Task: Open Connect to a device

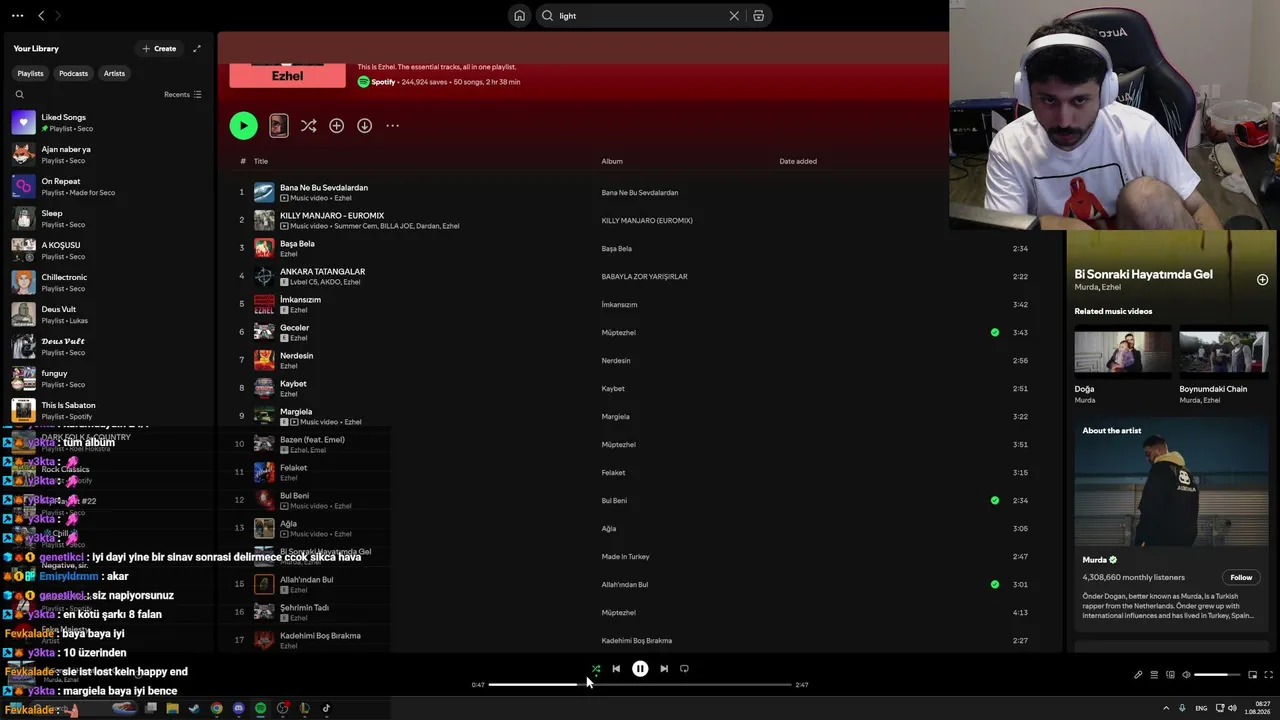Action: pos(1170,675)
